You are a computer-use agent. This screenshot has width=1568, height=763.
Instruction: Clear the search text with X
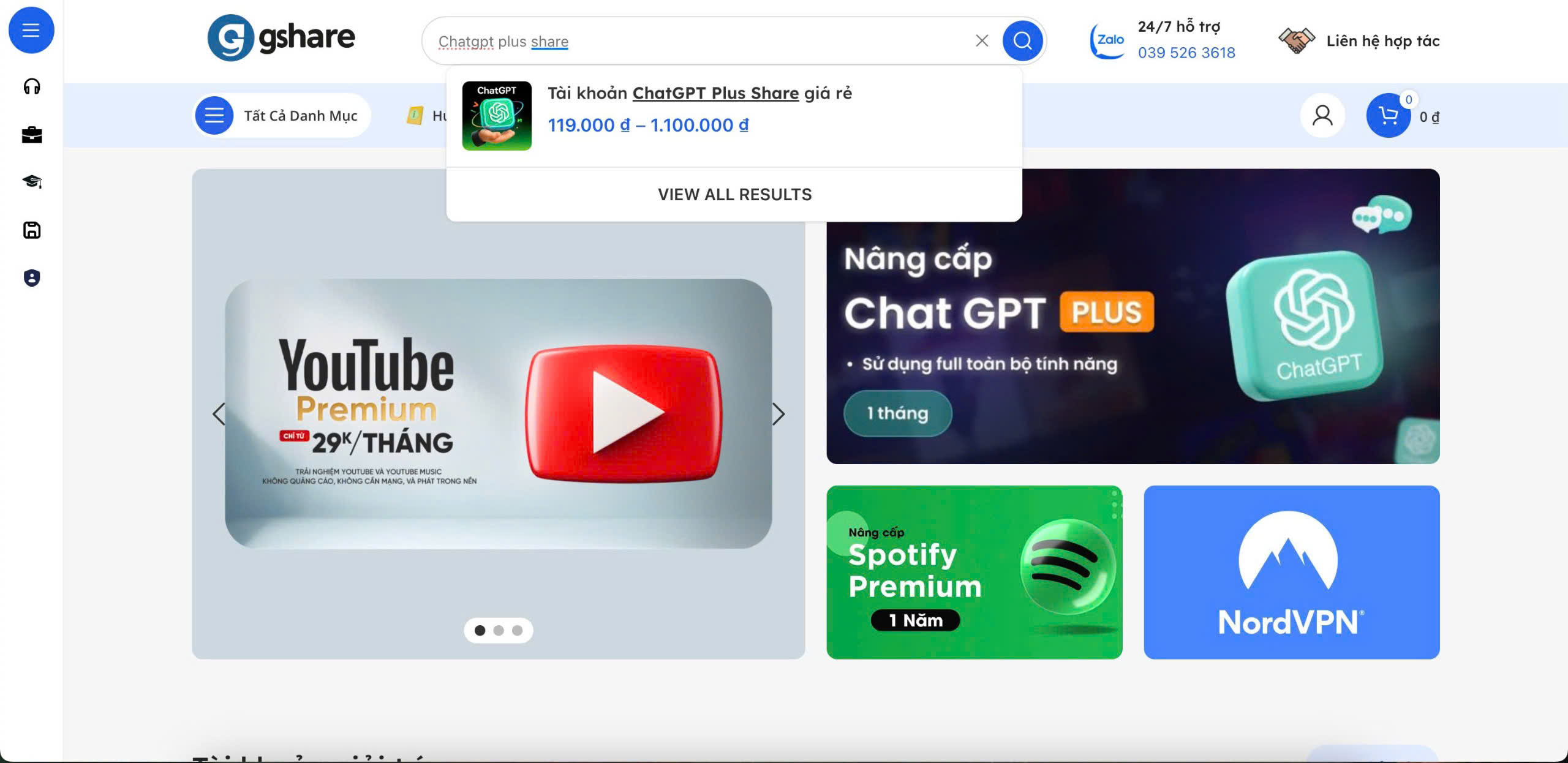coord(982,41)
